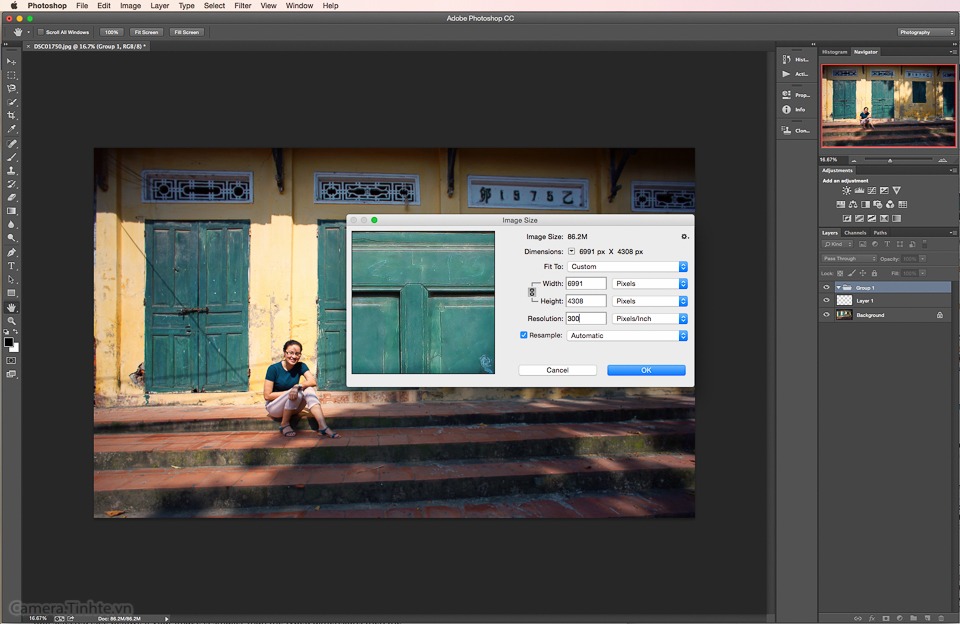Add a Brightness/Contrast adjustment
Viewport: 960px width, 624px height.
[x=846, y=190]
